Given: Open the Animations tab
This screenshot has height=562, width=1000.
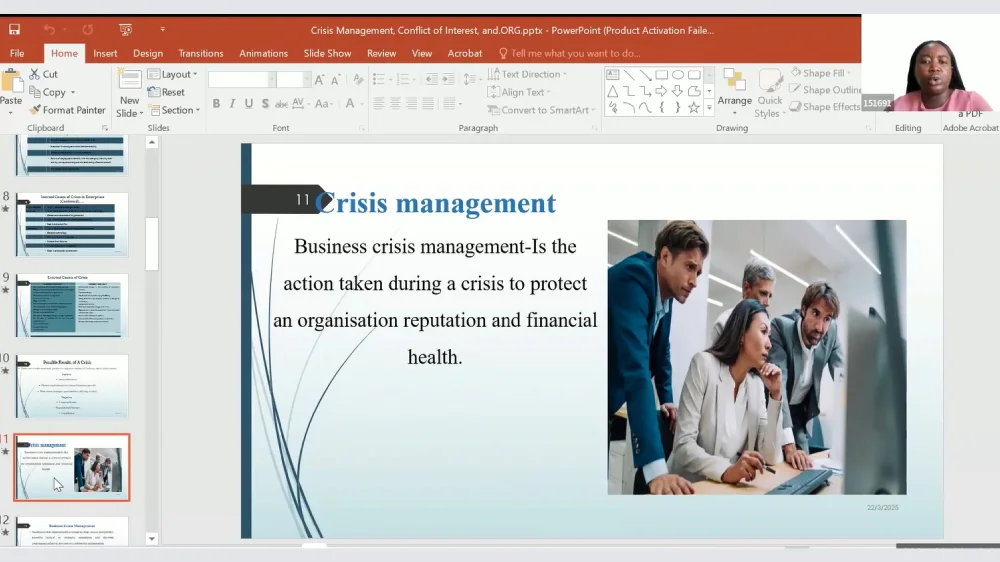Looking at the screenshot, I should [262, 53].
